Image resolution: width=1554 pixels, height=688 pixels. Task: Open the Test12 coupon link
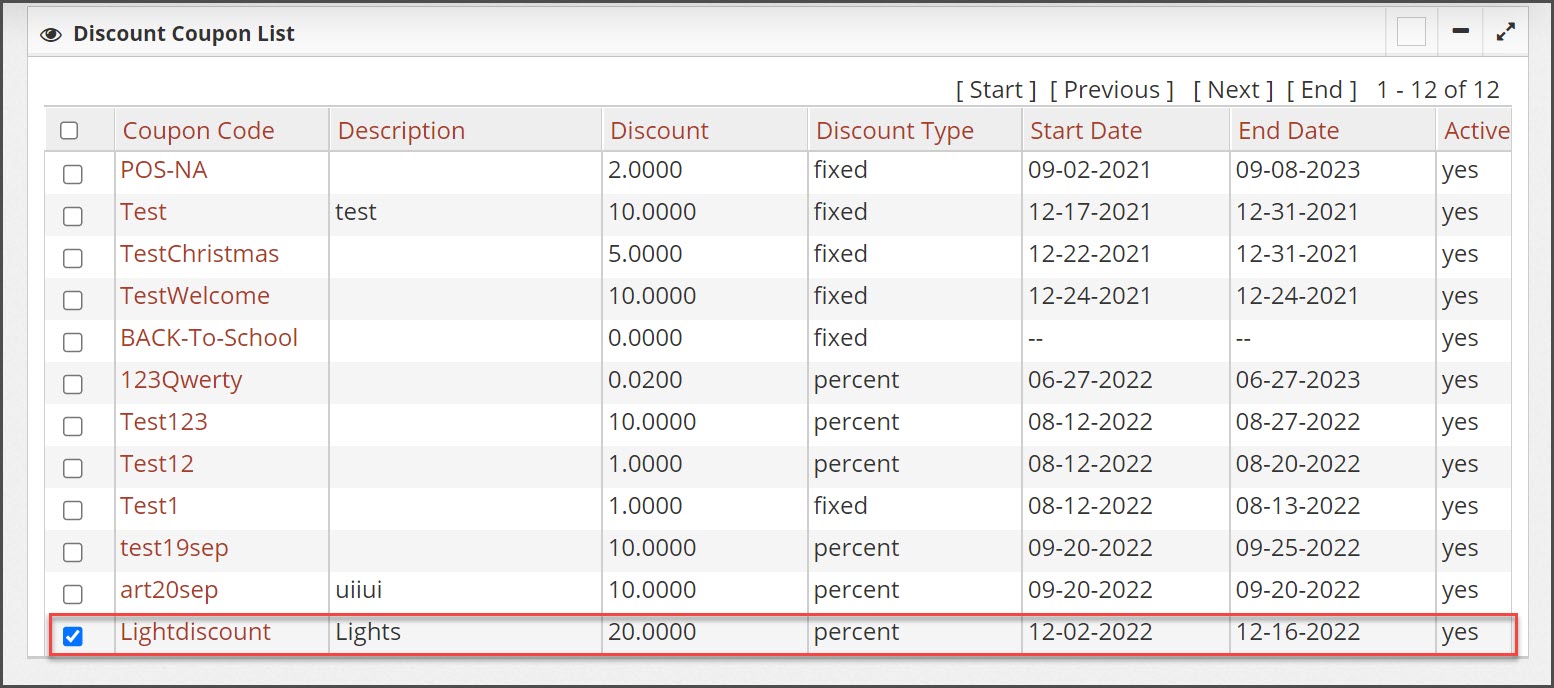click(157, 464)
